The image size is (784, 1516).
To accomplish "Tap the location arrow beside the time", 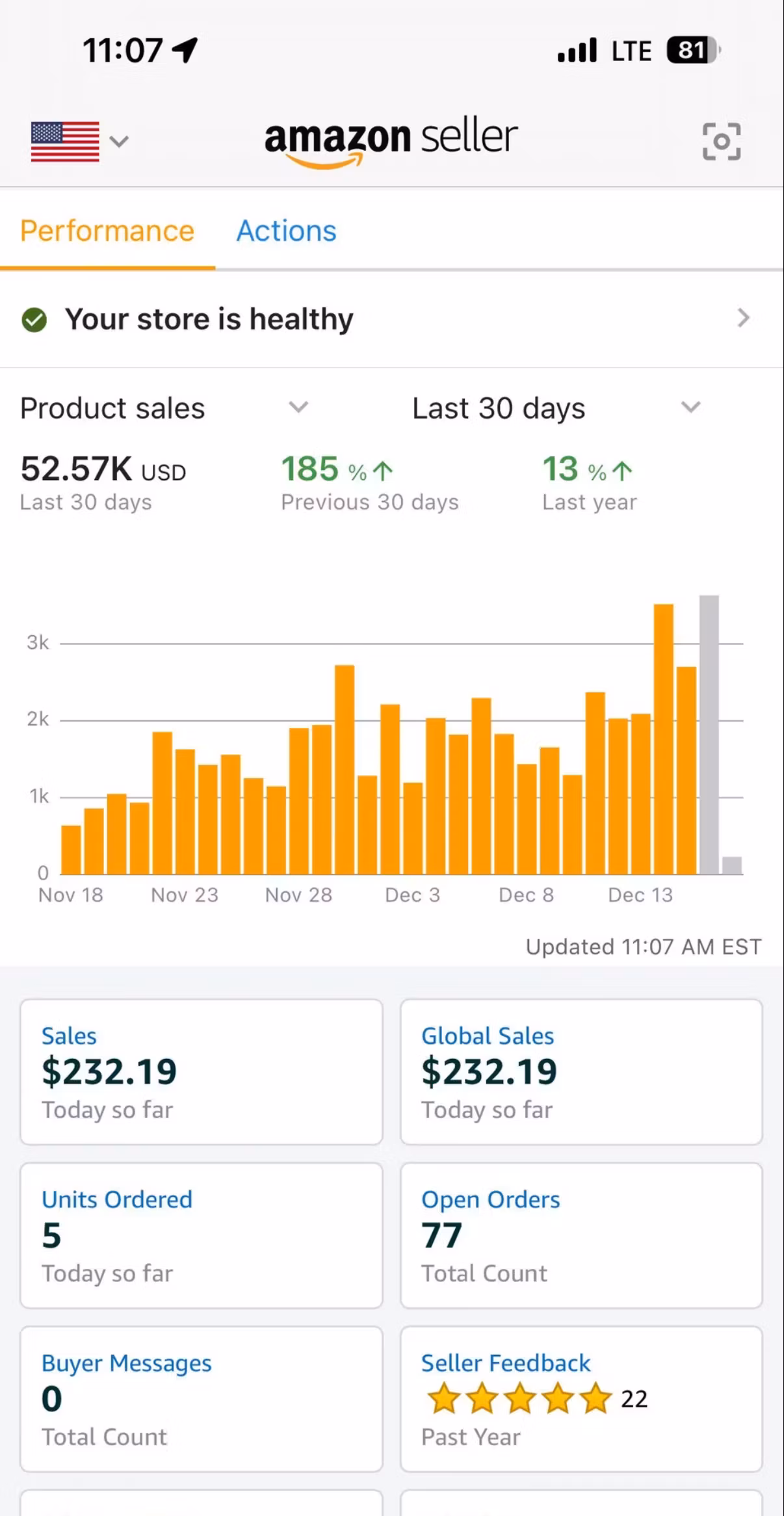I will pyautogui.click(x=185, y=50).
